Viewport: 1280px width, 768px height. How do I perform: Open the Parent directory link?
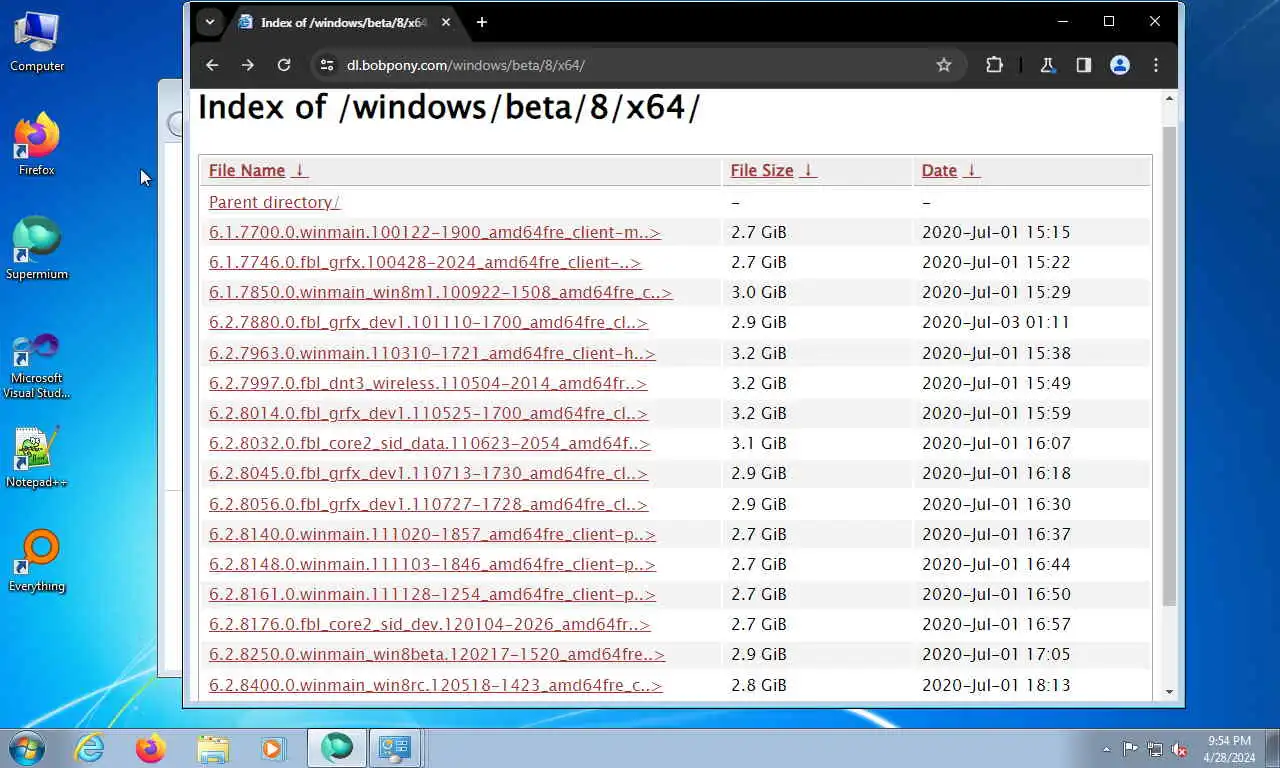click(274, 202)
